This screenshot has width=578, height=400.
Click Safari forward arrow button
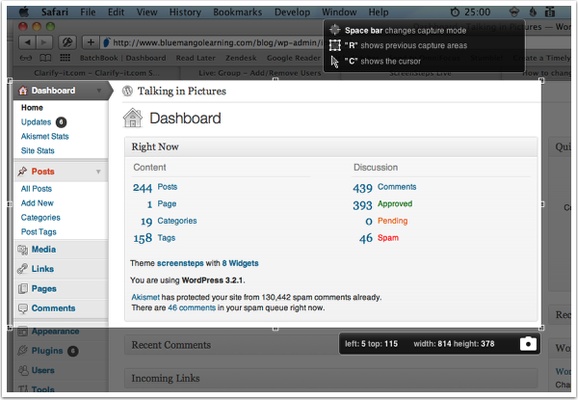tap(44, 42)
